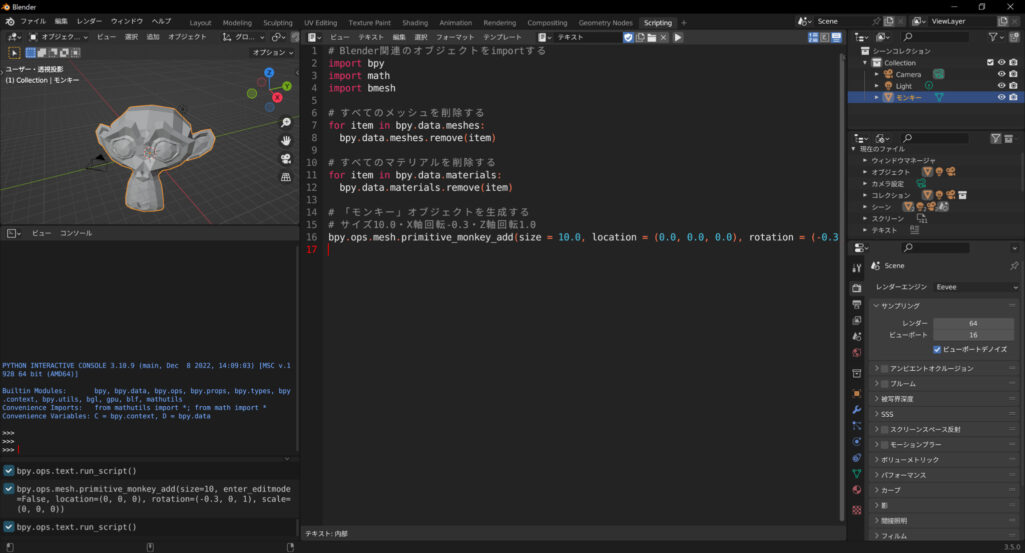Select the pan hand icon in viewport
This screenshot has height=553, width=1025.
[286, 141]
